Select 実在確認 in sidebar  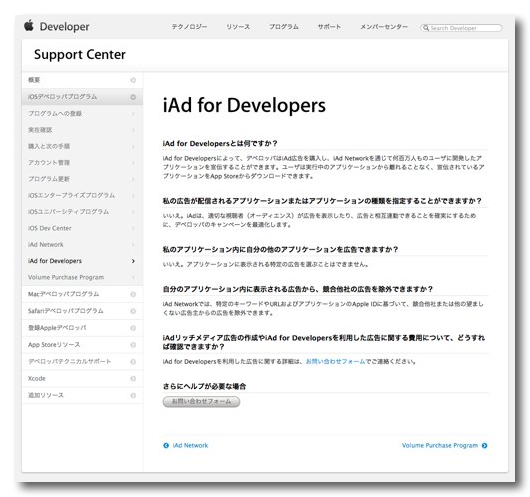(82, 130)
